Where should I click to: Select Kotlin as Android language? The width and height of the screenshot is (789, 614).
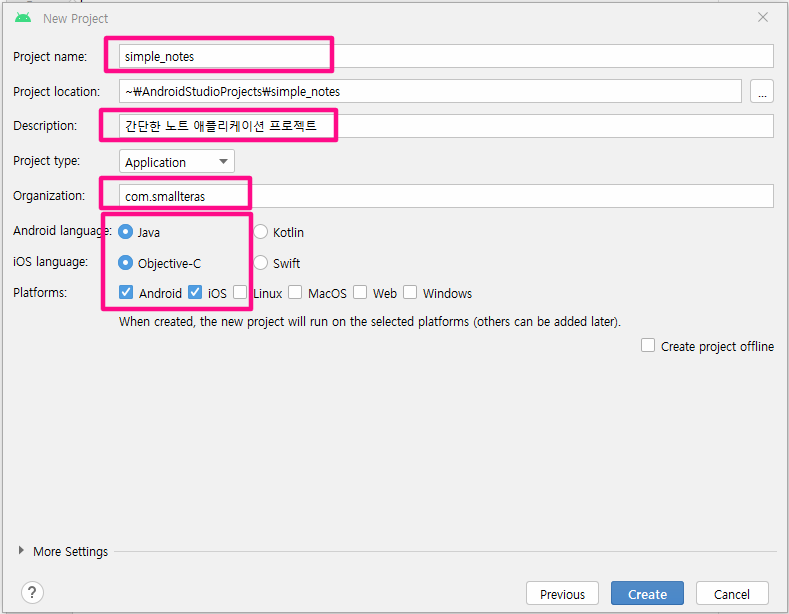click(261, 232)
